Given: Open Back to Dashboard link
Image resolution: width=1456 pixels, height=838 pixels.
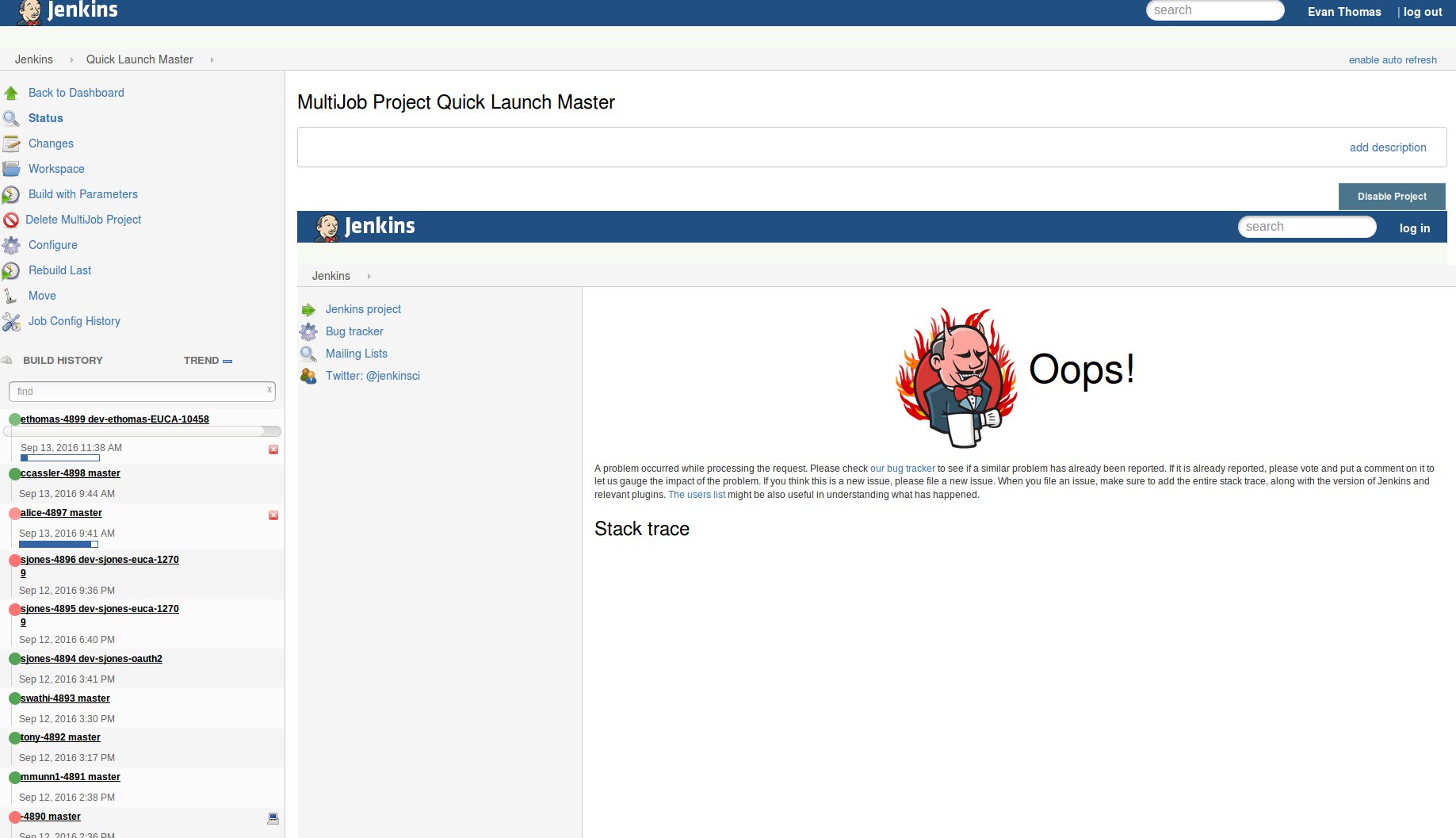Looking at the screenshot, I should (76, 93).
